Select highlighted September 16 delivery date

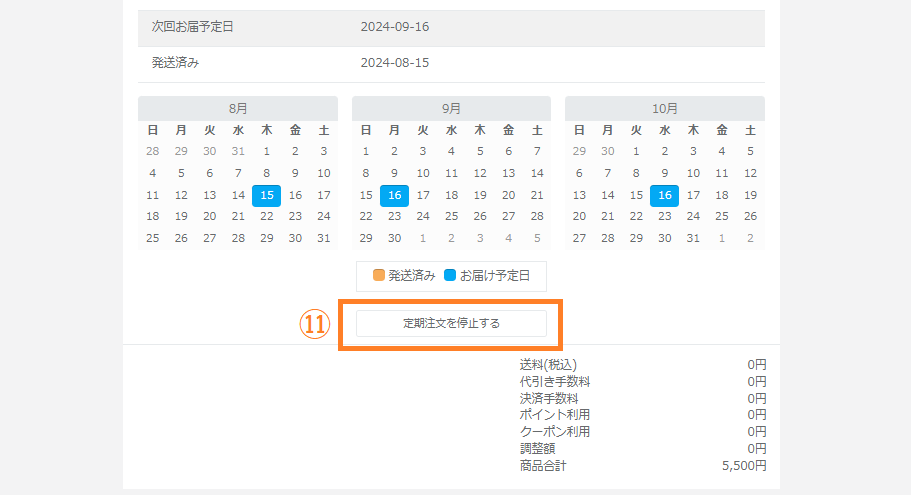click(394, 195)
